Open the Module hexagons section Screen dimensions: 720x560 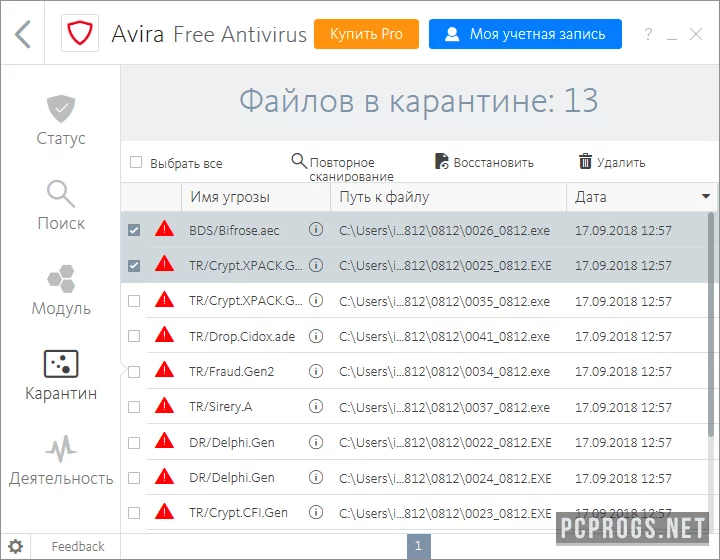(x=61, y=290)
